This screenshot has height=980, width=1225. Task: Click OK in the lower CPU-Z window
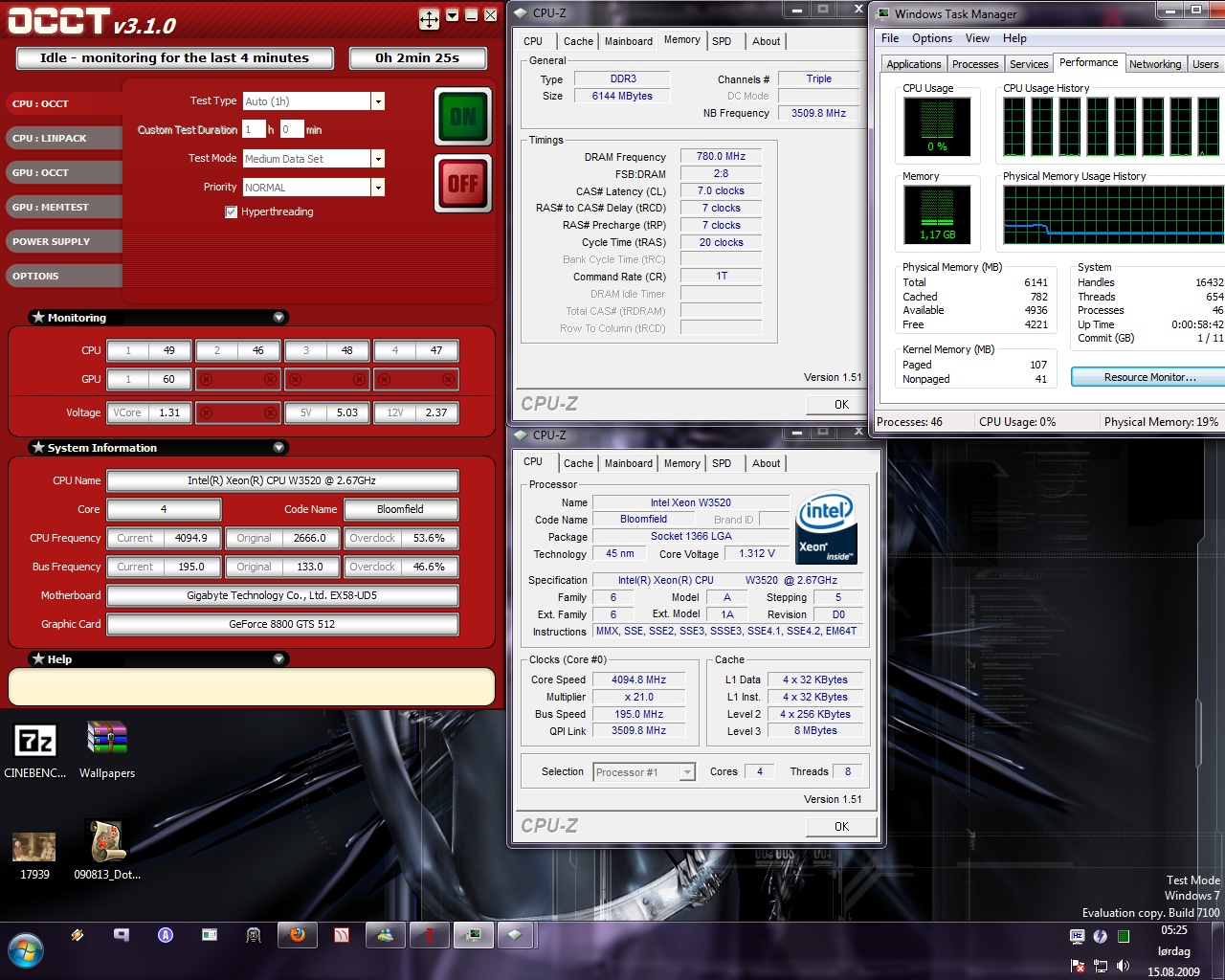(841, 827)
